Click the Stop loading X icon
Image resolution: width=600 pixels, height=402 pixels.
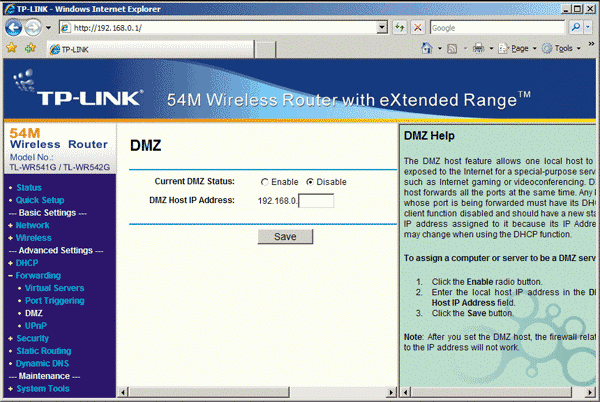pyautogui.click(x=418, y=28)
